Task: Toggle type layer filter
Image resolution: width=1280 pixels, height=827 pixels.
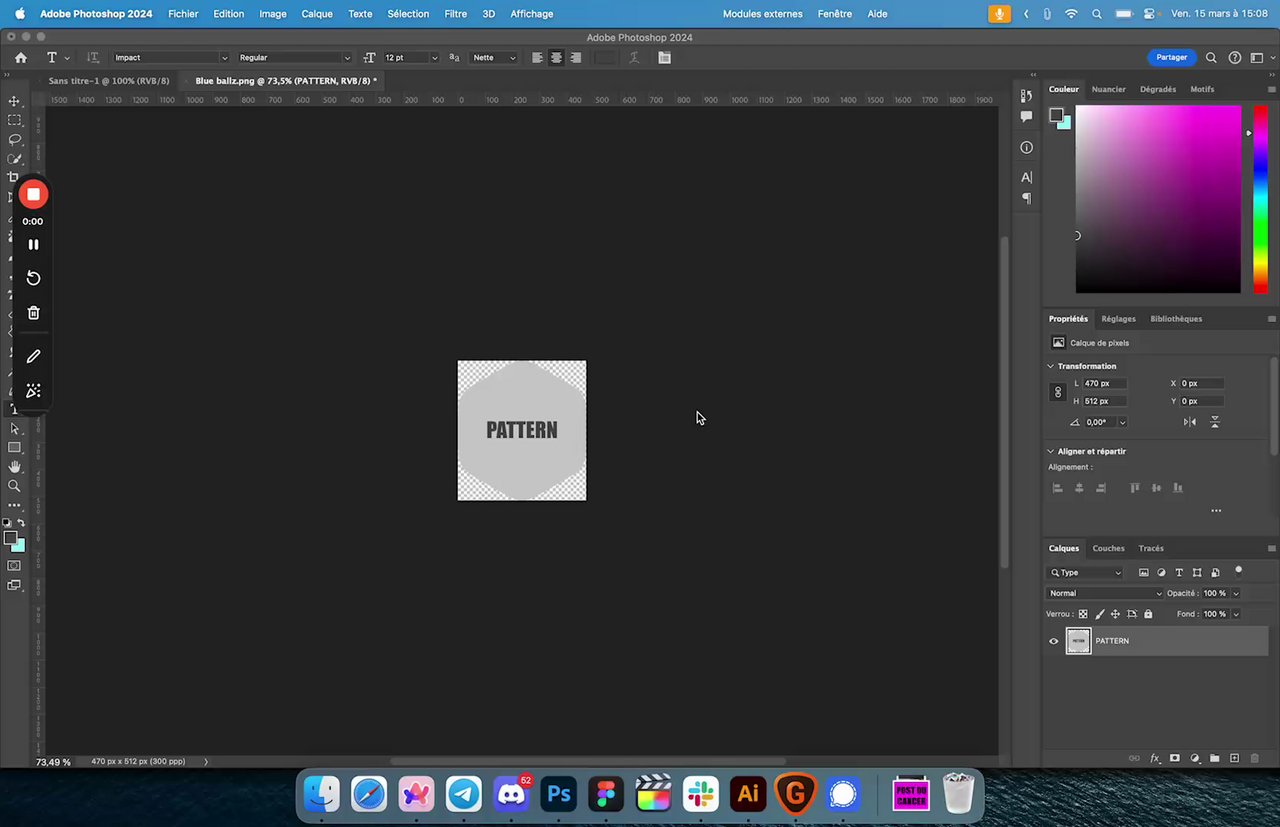Action: 1179,573
